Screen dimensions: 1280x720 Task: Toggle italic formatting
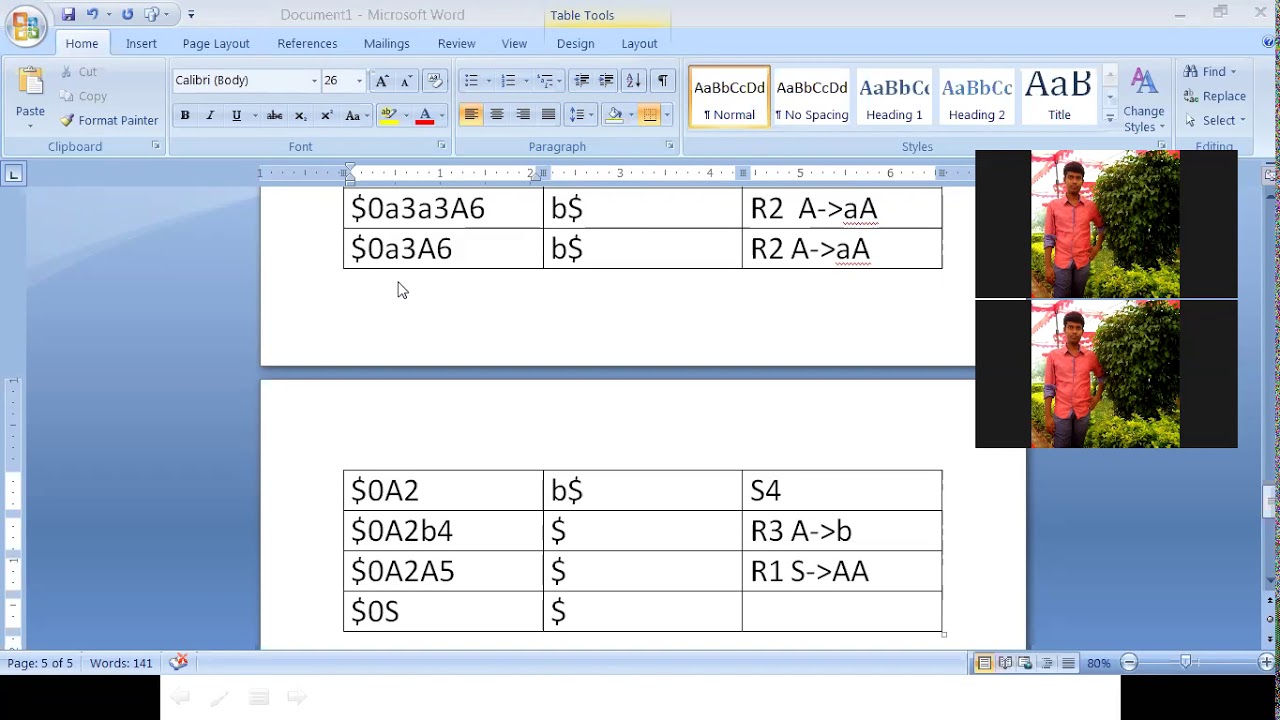point(210,116)
